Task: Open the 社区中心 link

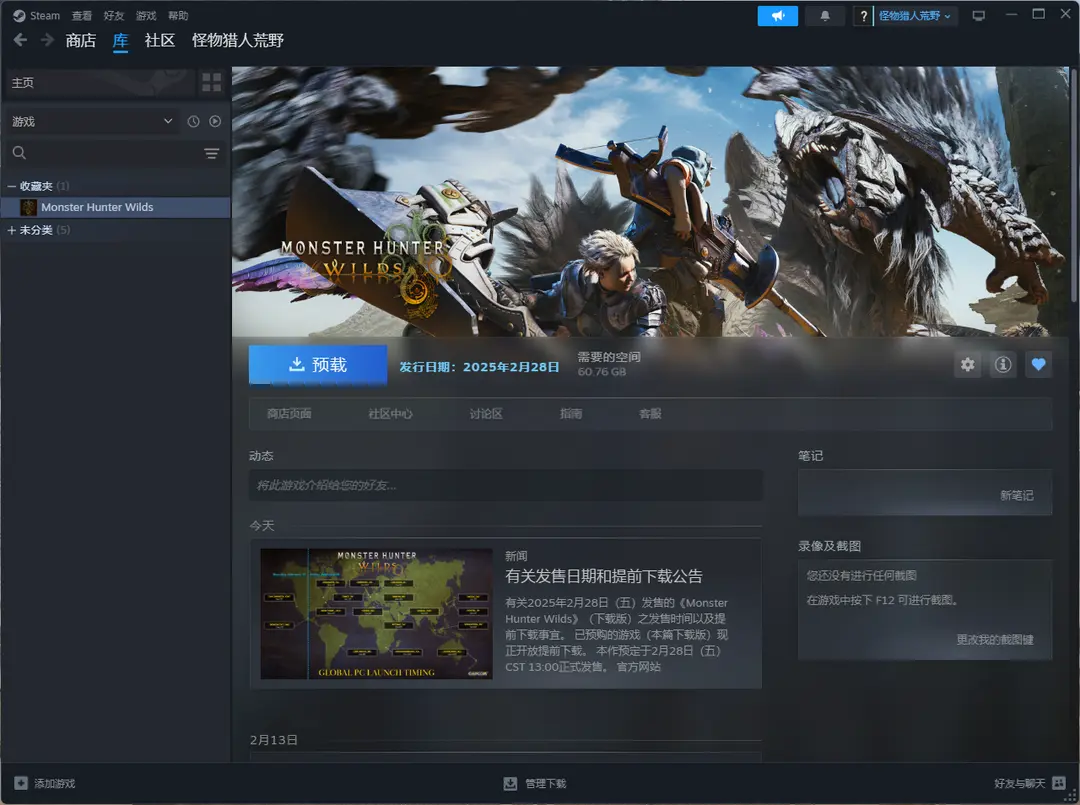Action: 391,414
